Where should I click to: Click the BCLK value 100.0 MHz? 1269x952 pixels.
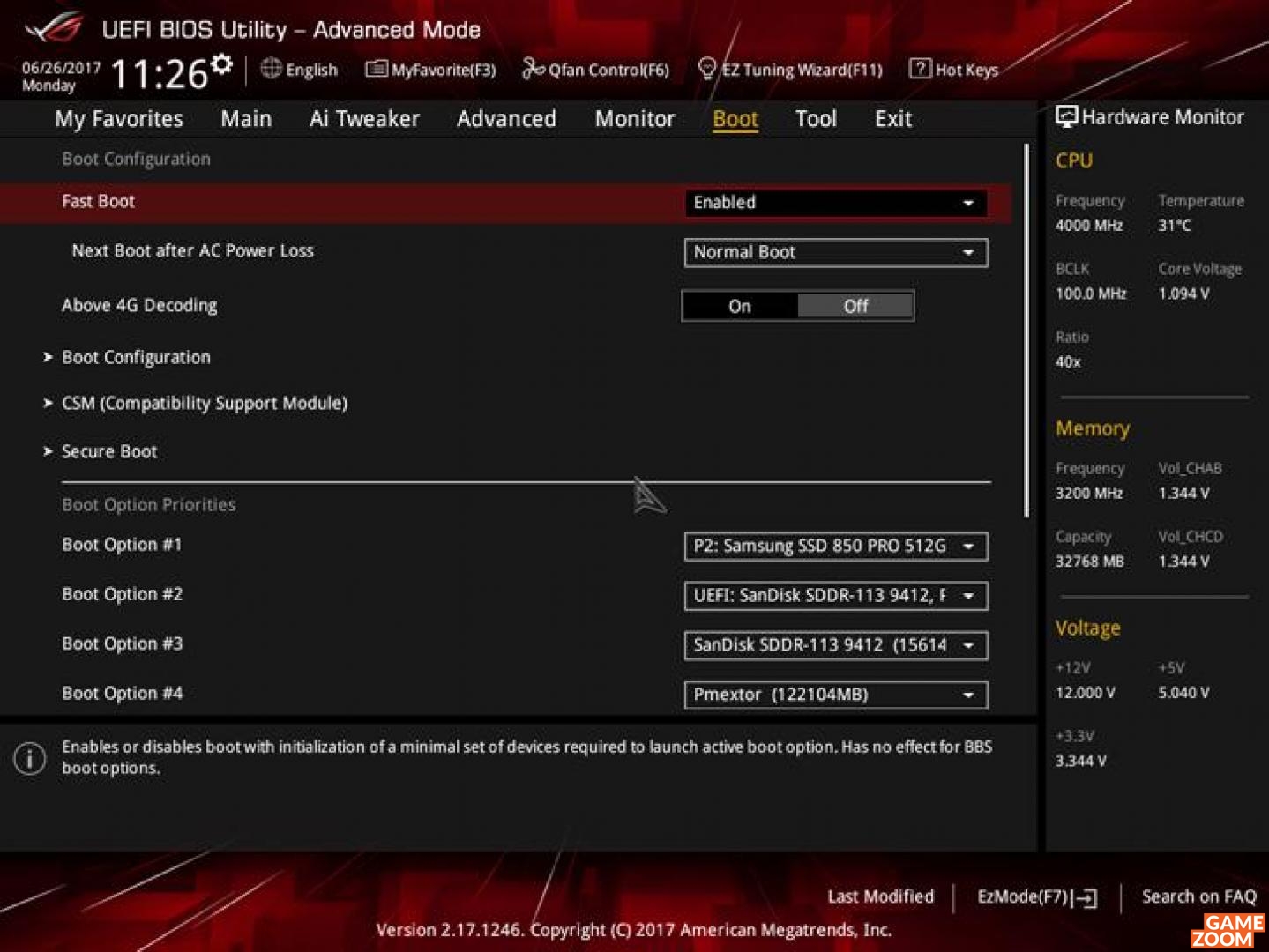click(1091, 294)
